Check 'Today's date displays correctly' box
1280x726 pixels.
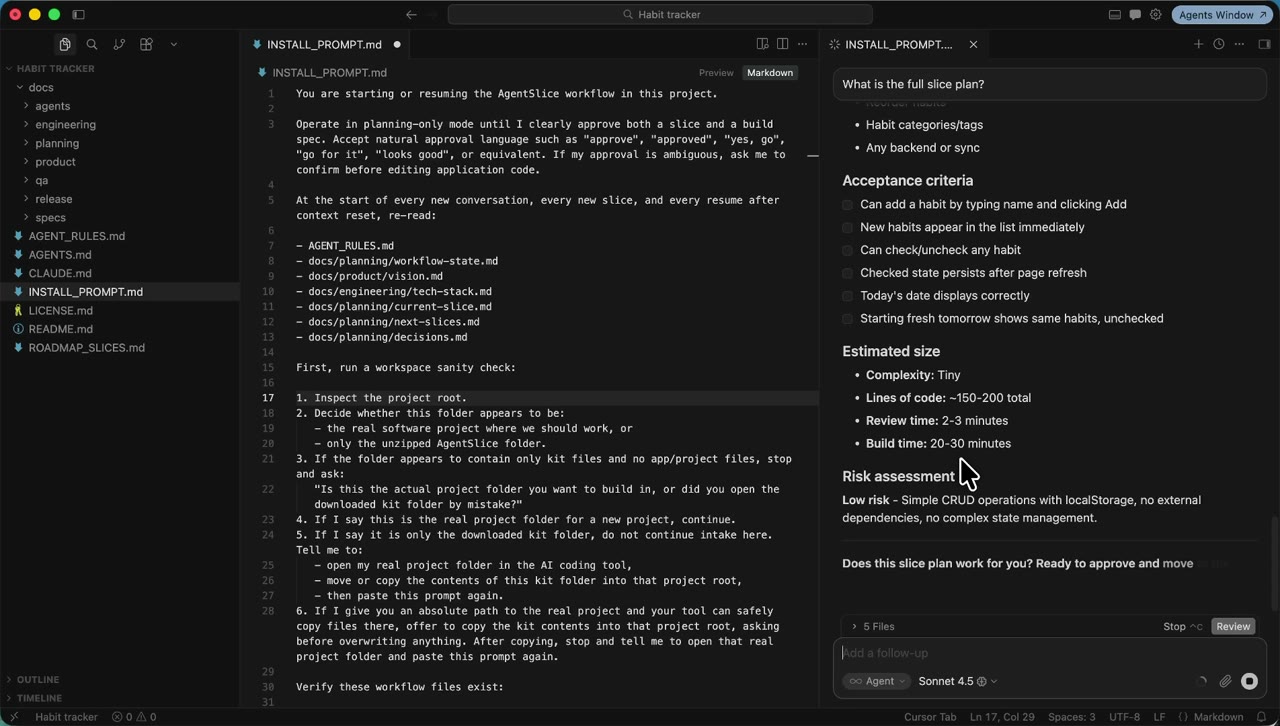(848, 296)
